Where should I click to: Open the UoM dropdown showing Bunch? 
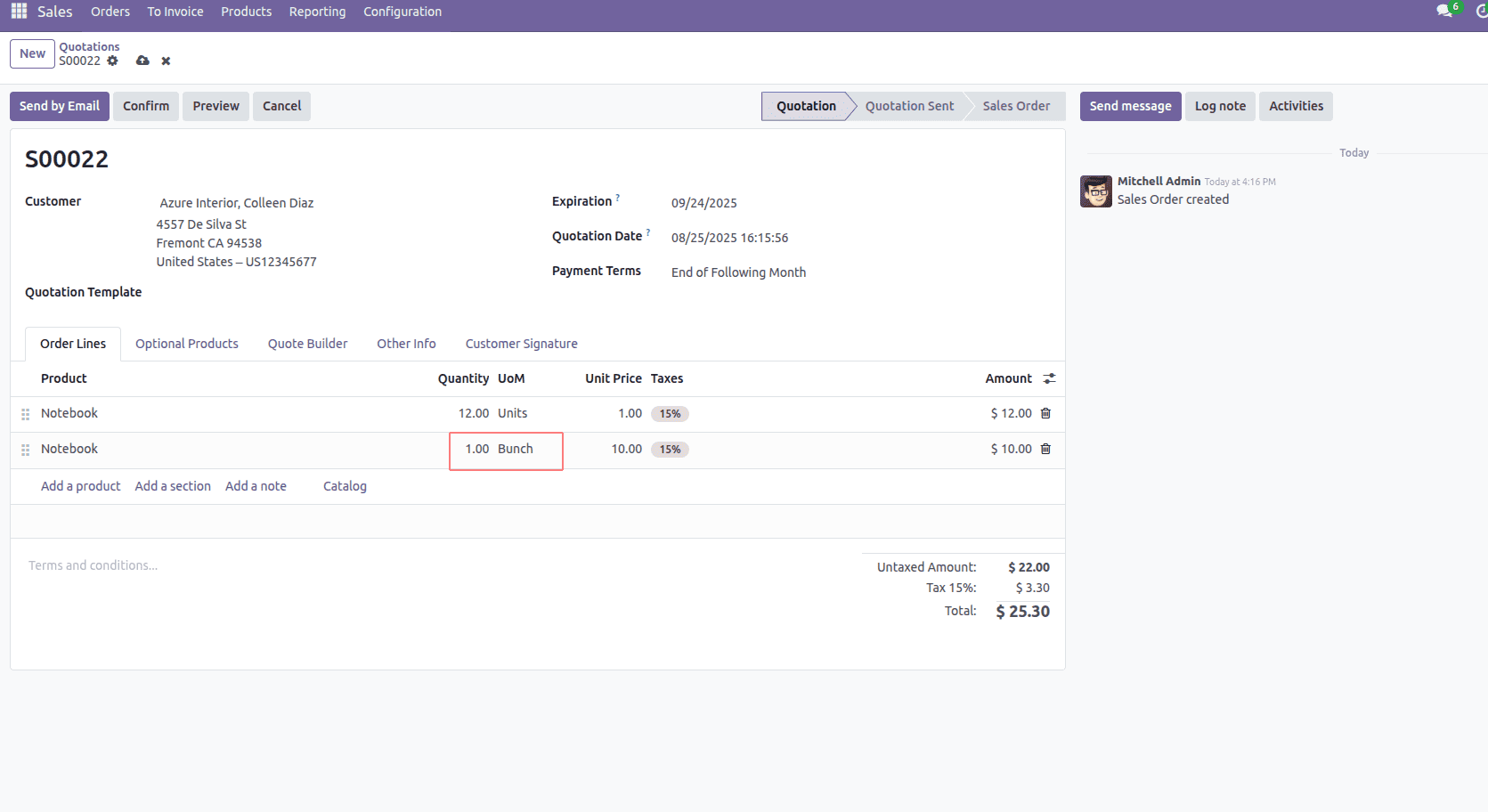point(515,449)
